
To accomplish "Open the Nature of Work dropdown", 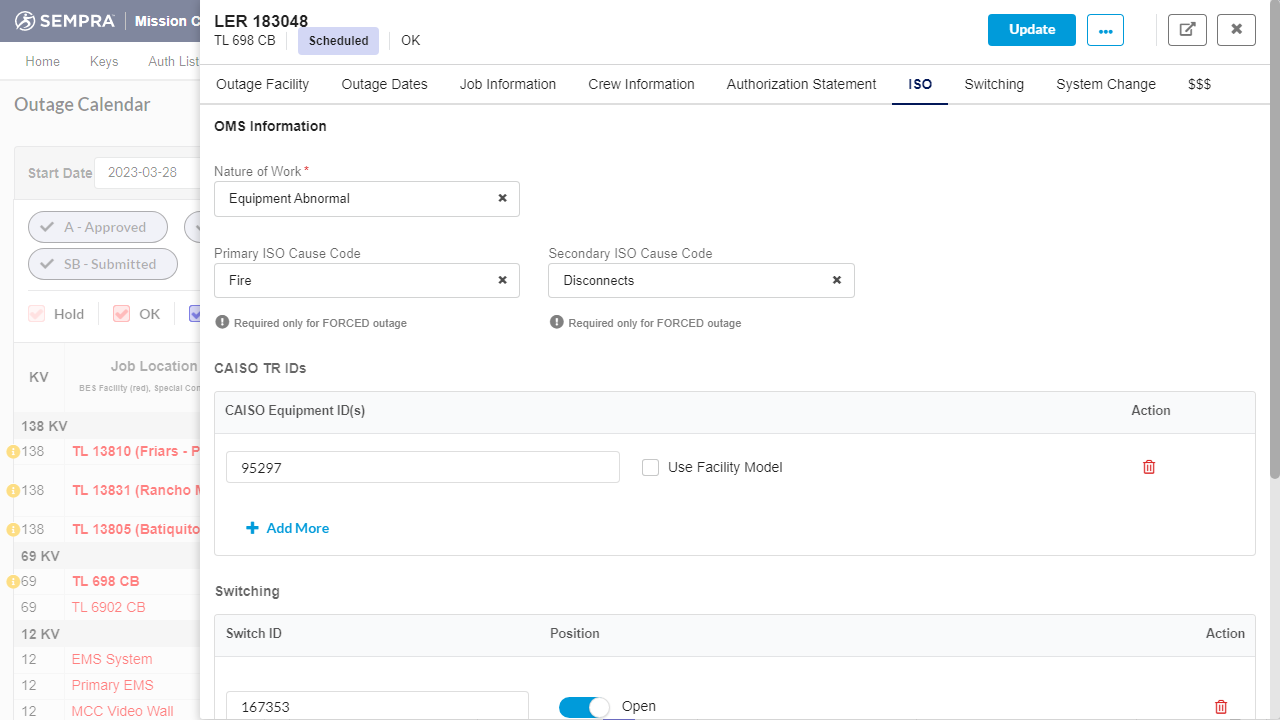I will click(x=355, y=198).
